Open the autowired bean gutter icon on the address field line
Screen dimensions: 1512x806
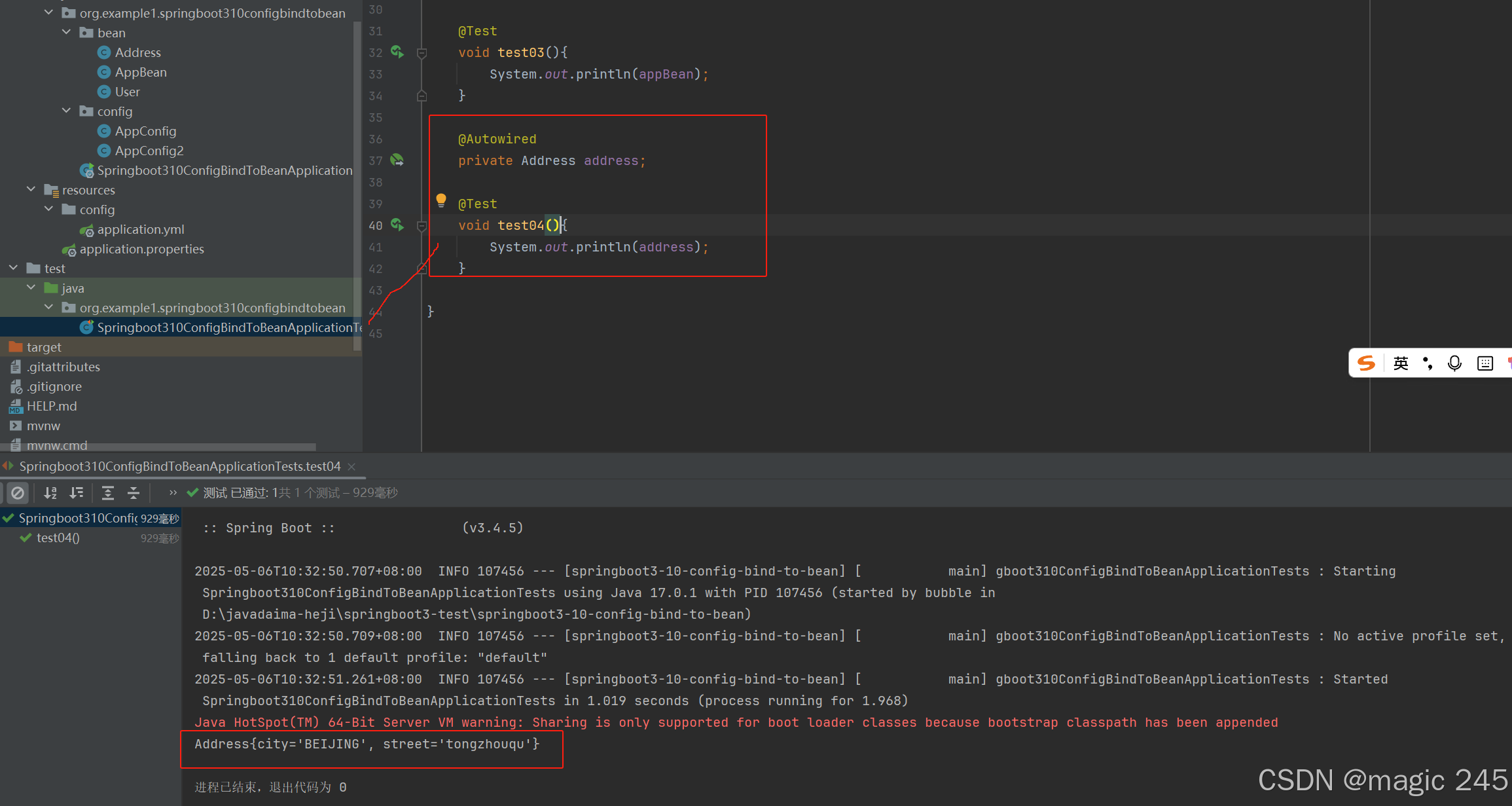click(397, 160)
